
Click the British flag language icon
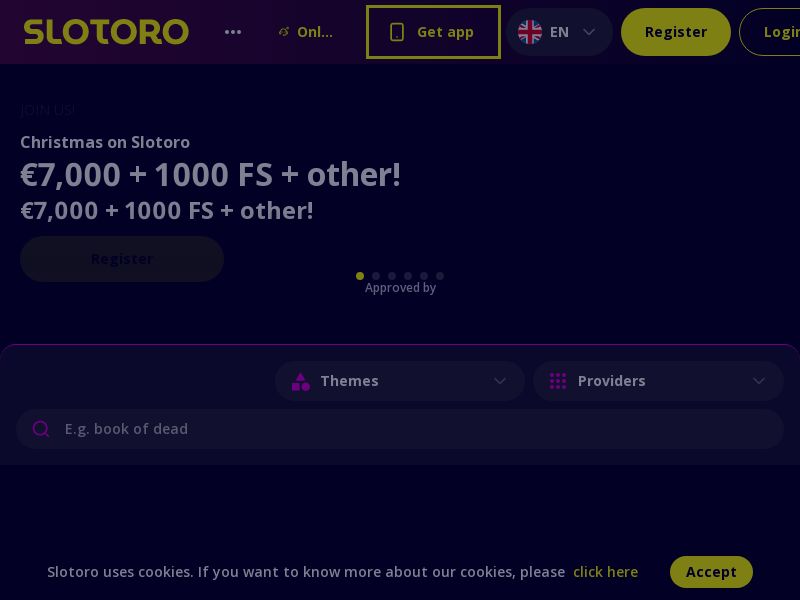point(530,32)
